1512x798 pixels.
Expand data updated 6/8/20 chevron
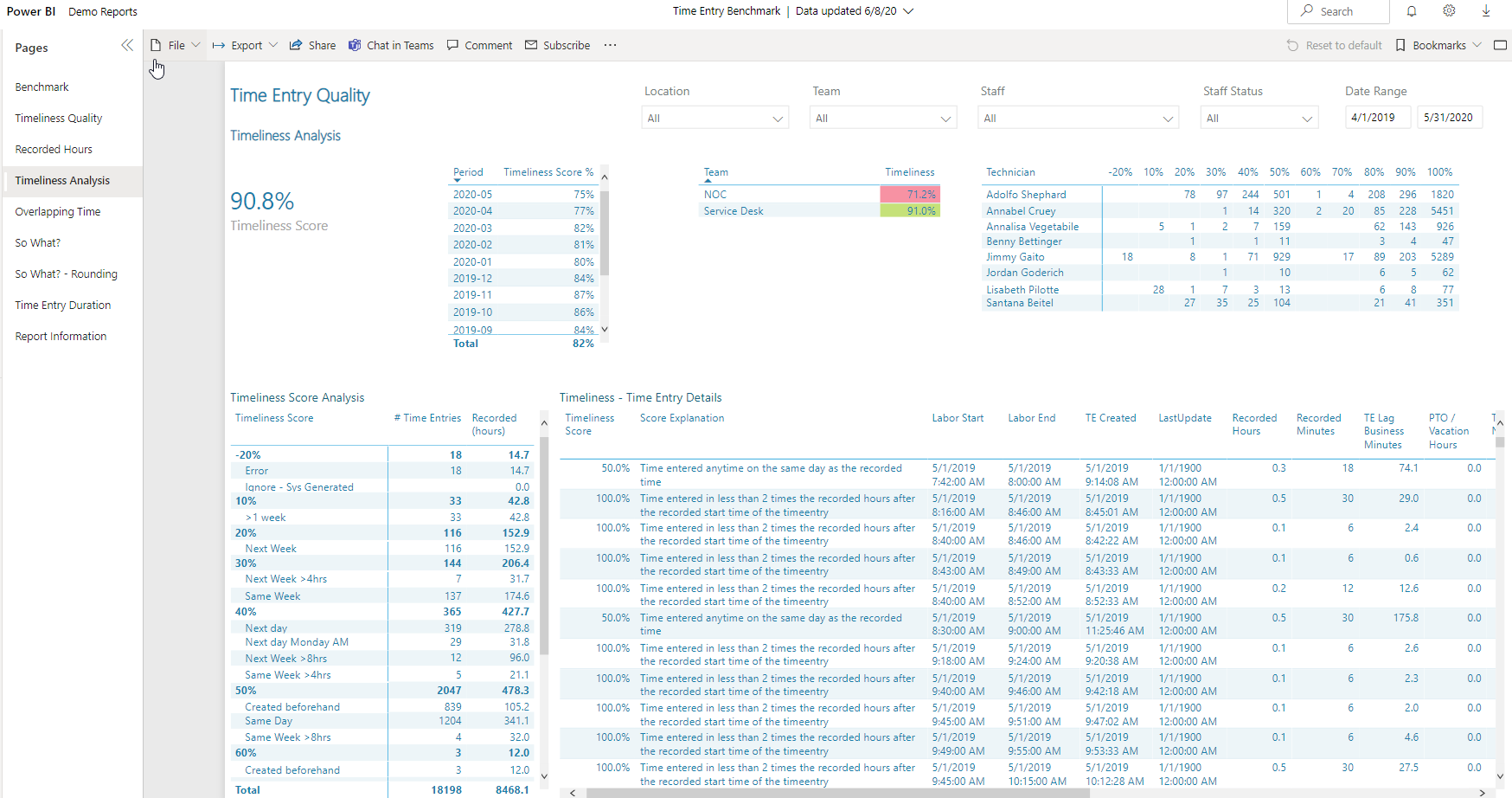coord(908,11)
